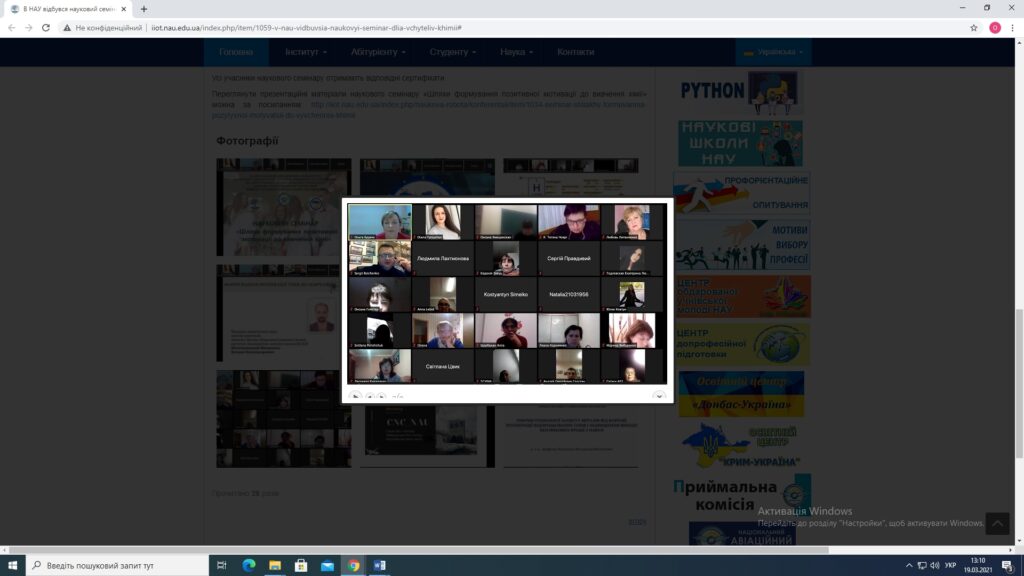Image resolution: width=1024 pixels, height=576 pixels.
Task: Bookmark this page with the star icon
Action: click(x=973, y=28)
